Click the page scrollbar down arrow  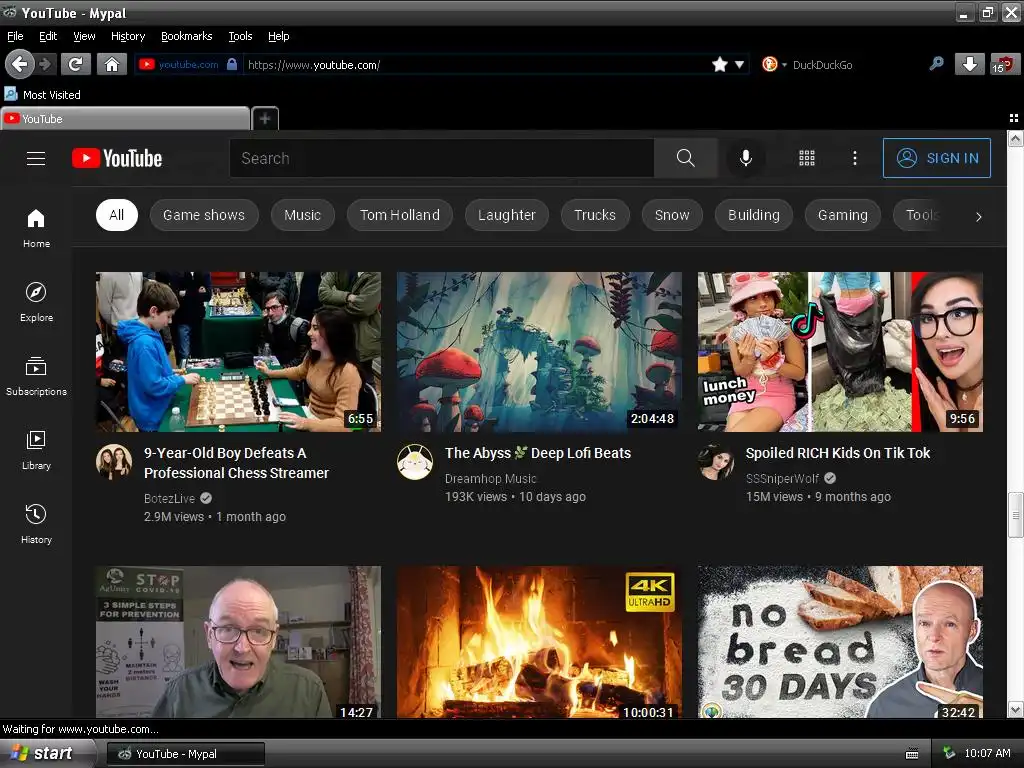pos(1016,710)
